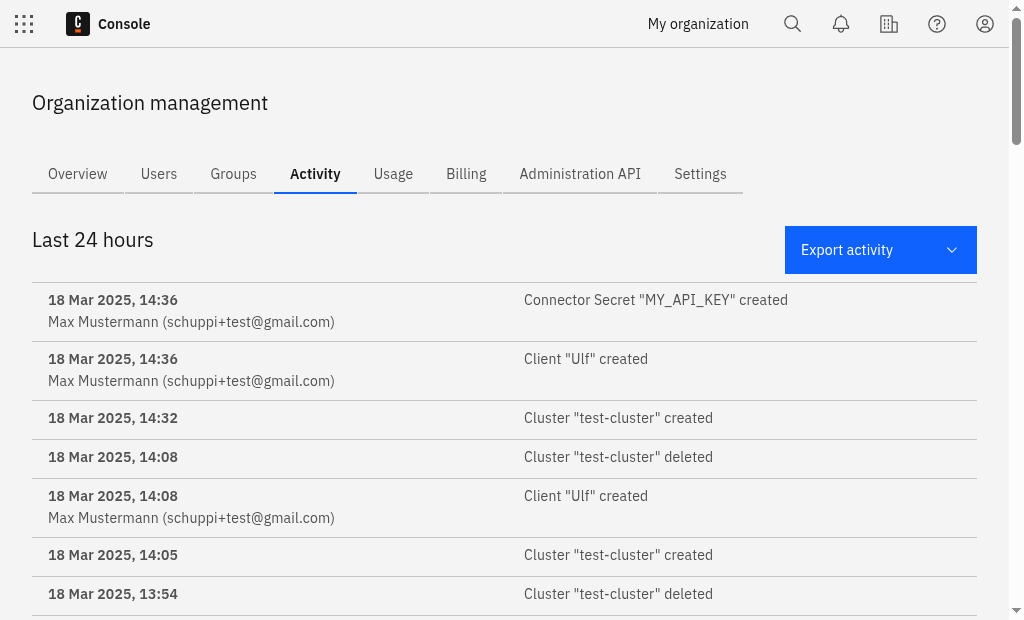
Task: Click the Camunda Console logo
Action: click(78, 24)
